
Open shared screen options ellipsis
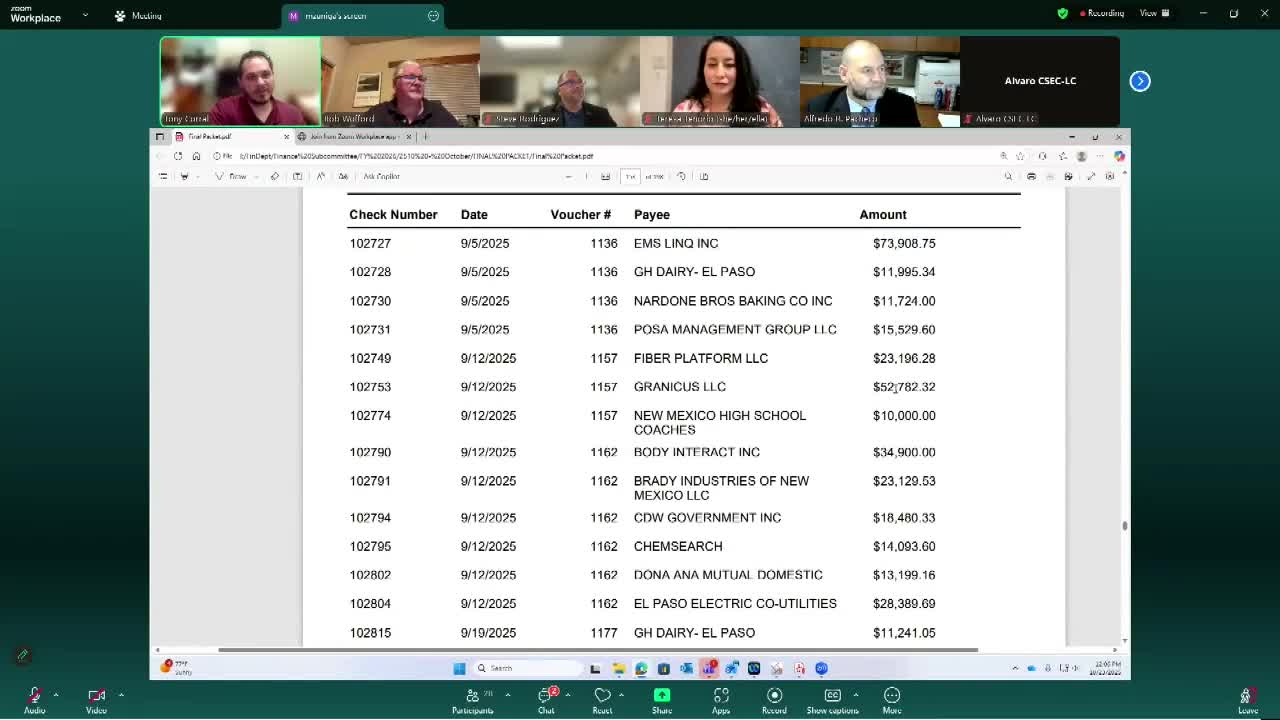point(433,16)
